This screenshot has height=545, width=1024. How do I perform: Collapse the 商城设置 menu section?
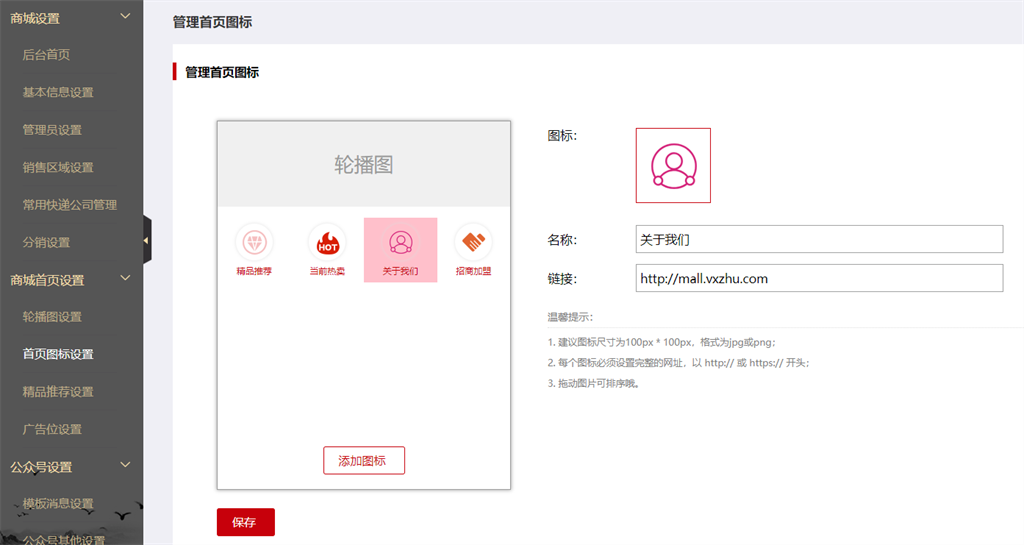125,17
